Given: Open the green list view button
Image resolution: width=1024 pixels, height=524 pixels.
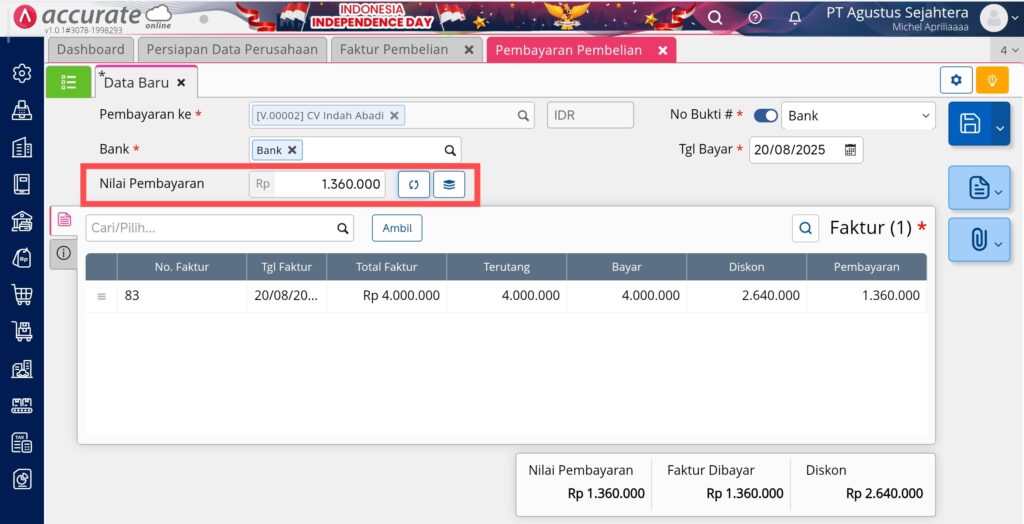Looking at the screenshot, I should pos(69,82).
